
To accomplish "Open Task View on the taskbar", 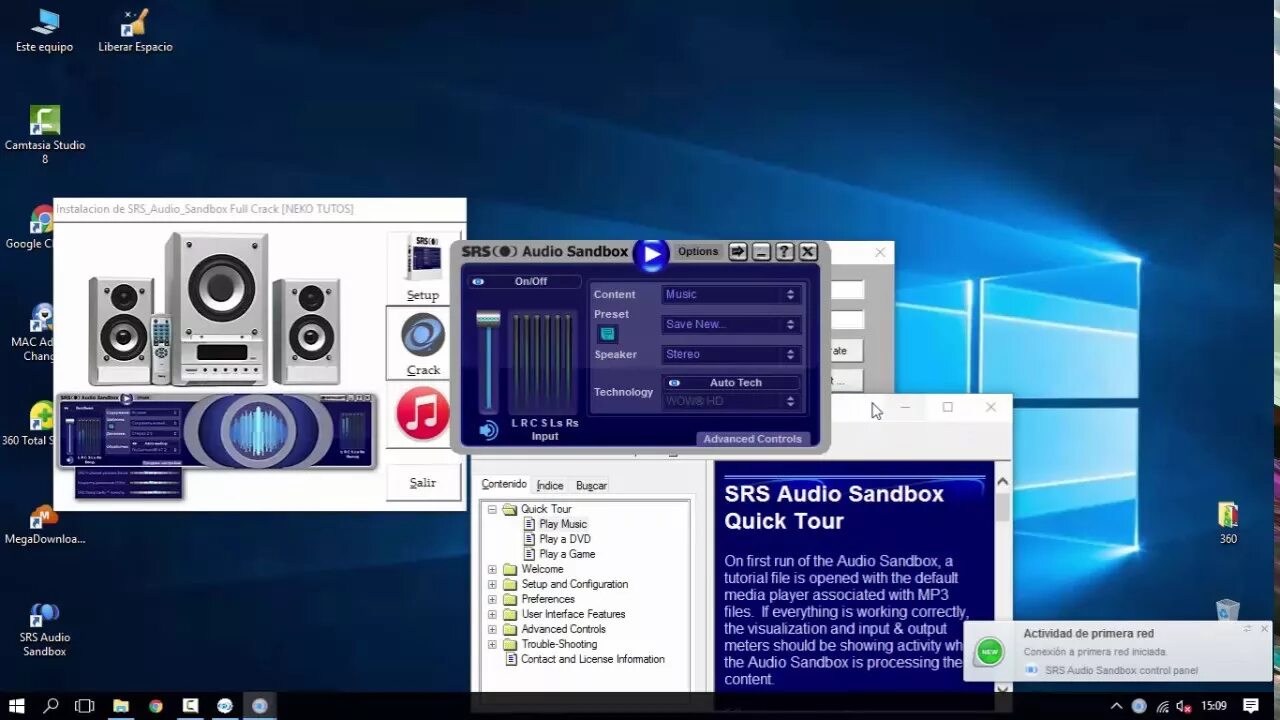I will (85, 706).
